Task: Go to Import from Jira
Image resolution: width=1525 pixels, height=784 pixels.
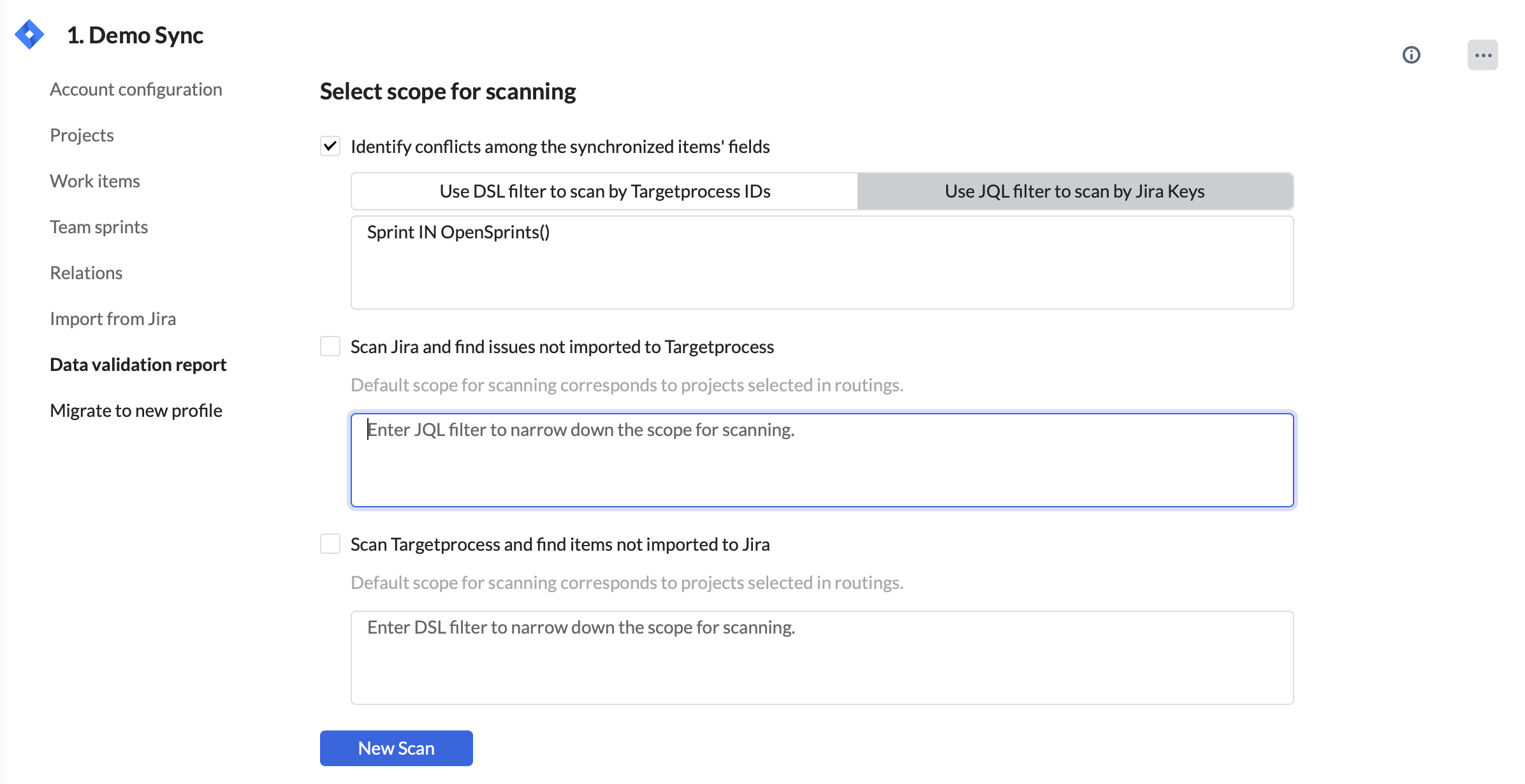Action: (x=113, y=319)
